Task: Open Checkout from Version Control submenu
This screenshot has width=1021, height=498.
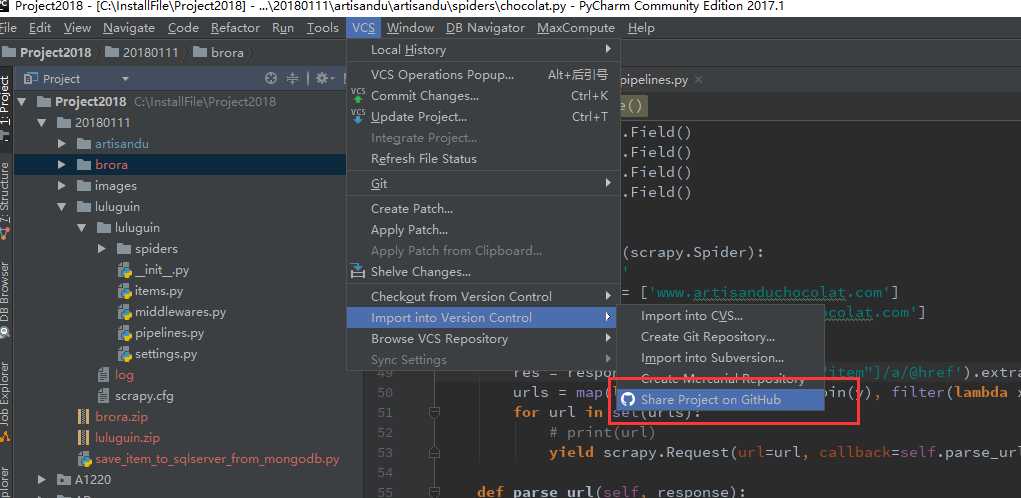Action: tap(483, 296)
